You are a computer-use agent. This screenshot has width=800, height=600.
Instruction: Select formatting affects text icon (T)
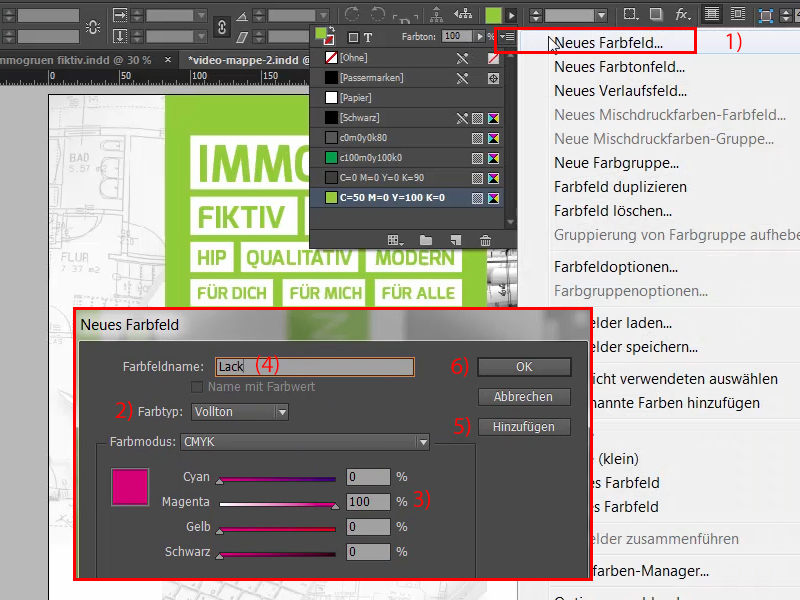click(368, 35)
